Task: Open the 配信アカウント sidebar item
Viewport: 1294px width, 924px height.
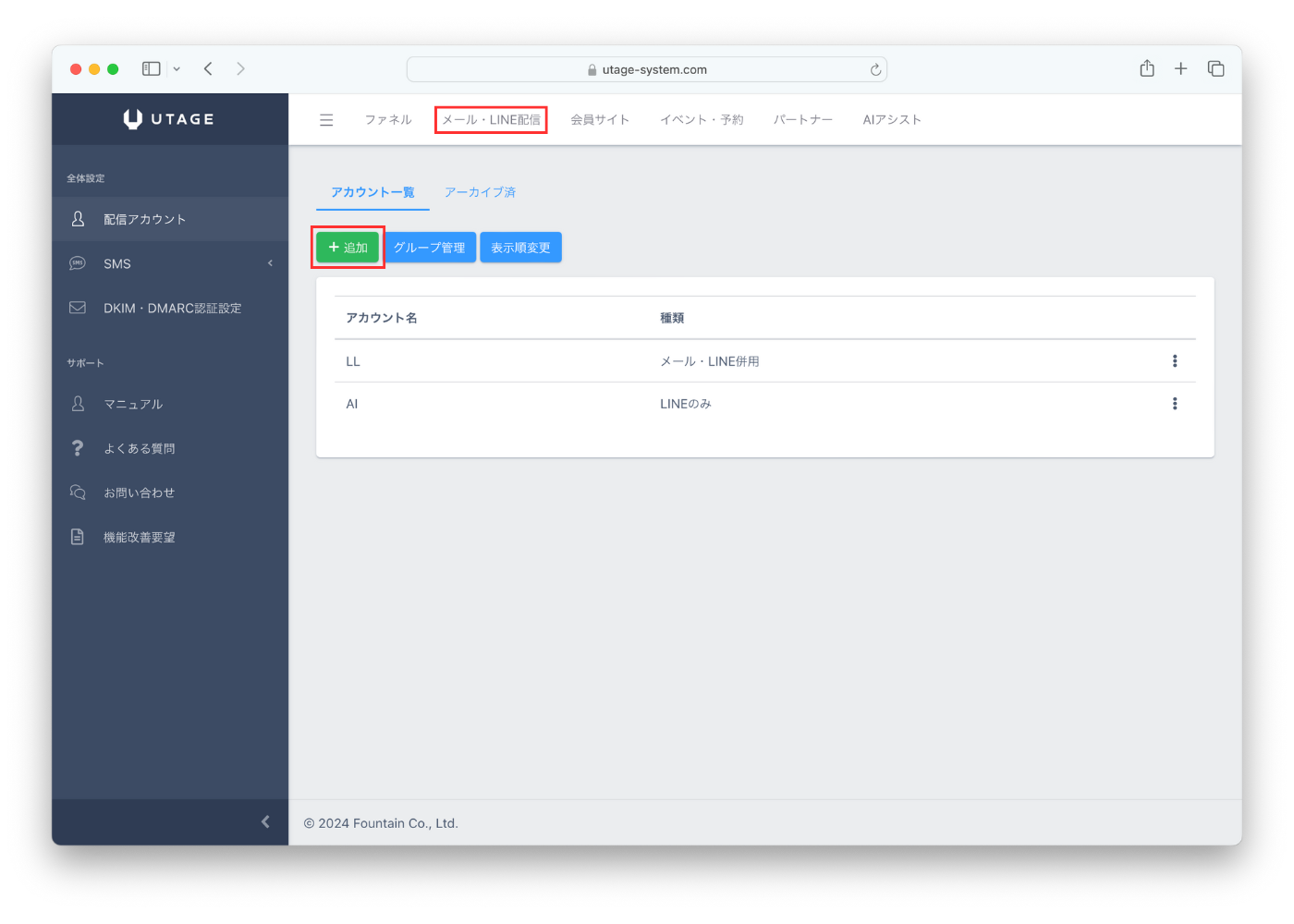Action: [x=170, y=219]
